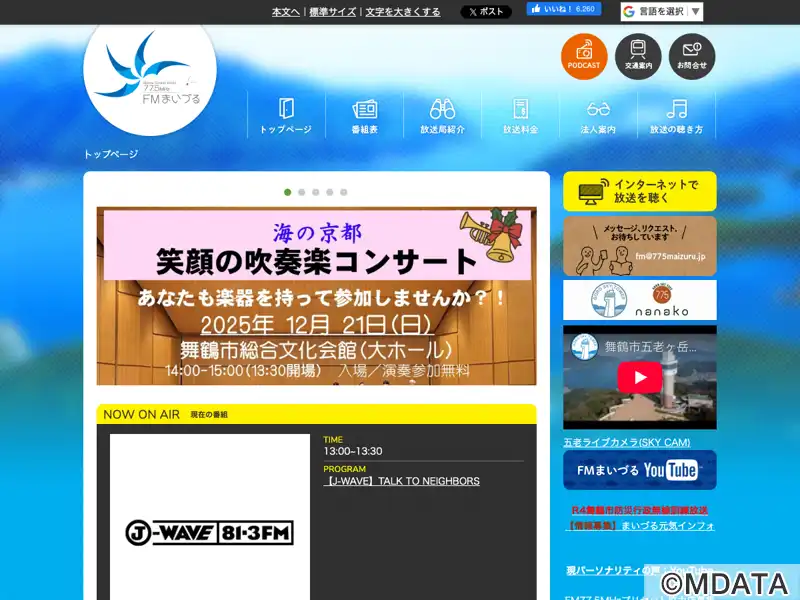This screenshot has width=800, height=600.
Task: Click the YouTube channel avatar in video
Action: pyautogui.click(x=584, y=347)
